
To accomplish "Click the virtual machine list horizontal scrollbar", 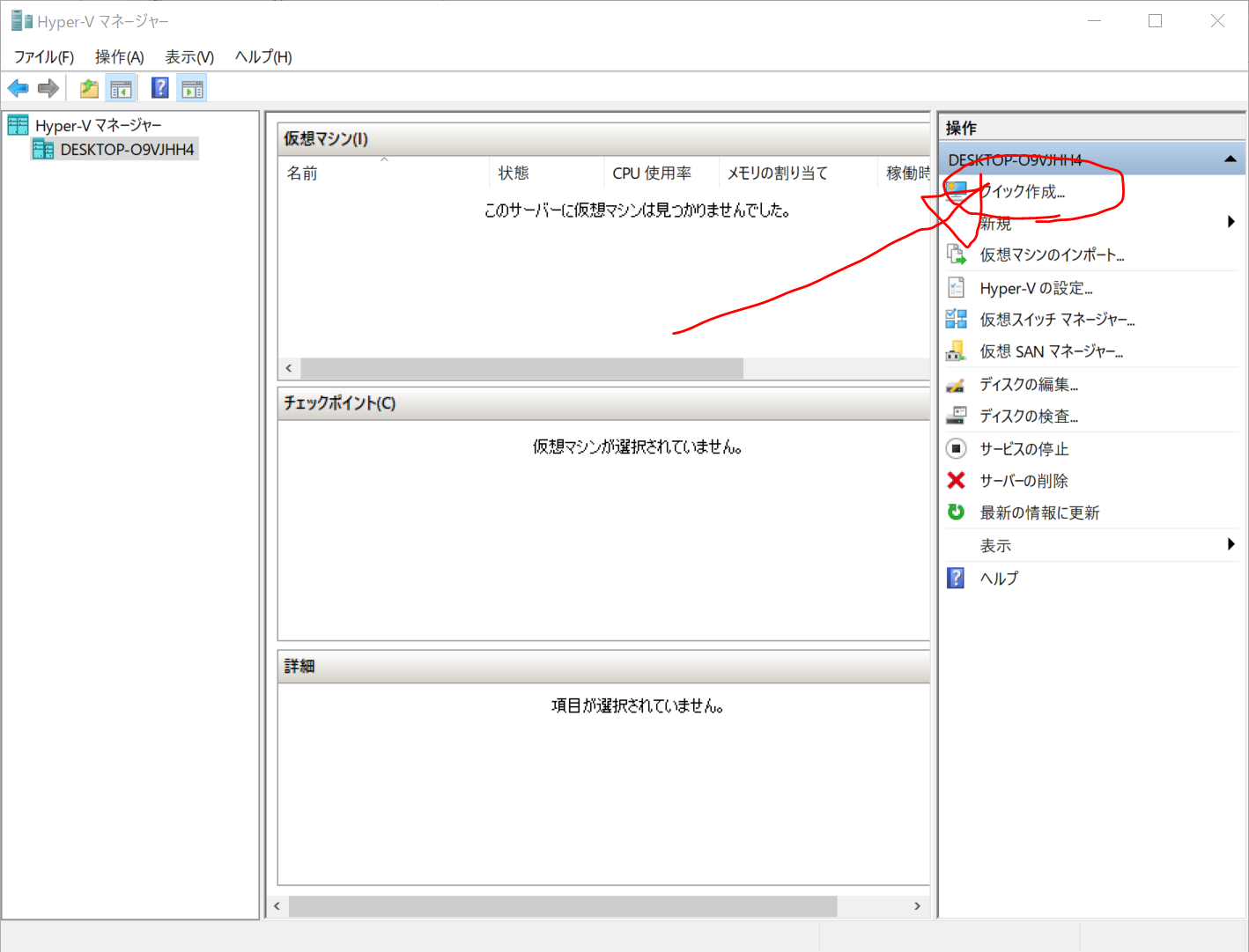I will click(x=521, y=368).
